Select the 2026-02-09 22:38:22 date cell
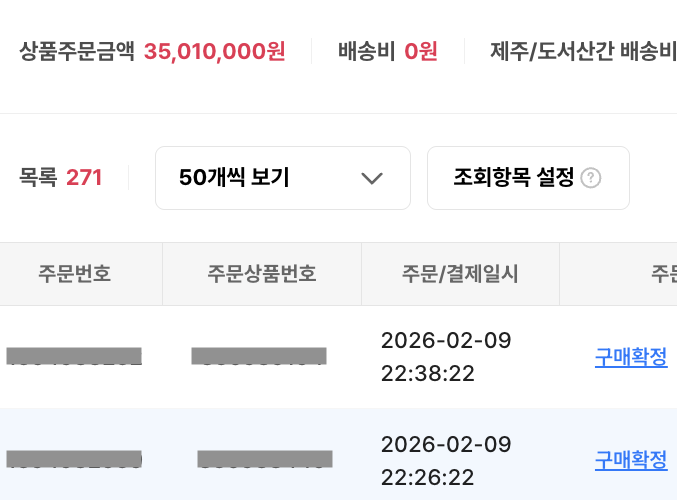 (446, 357)
